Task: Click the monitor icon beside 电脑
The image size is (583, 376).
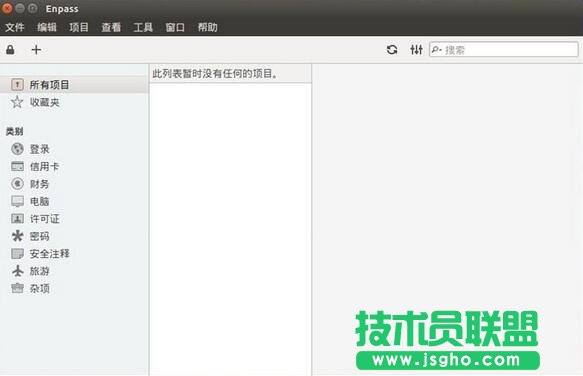Action: coord(17,201)
